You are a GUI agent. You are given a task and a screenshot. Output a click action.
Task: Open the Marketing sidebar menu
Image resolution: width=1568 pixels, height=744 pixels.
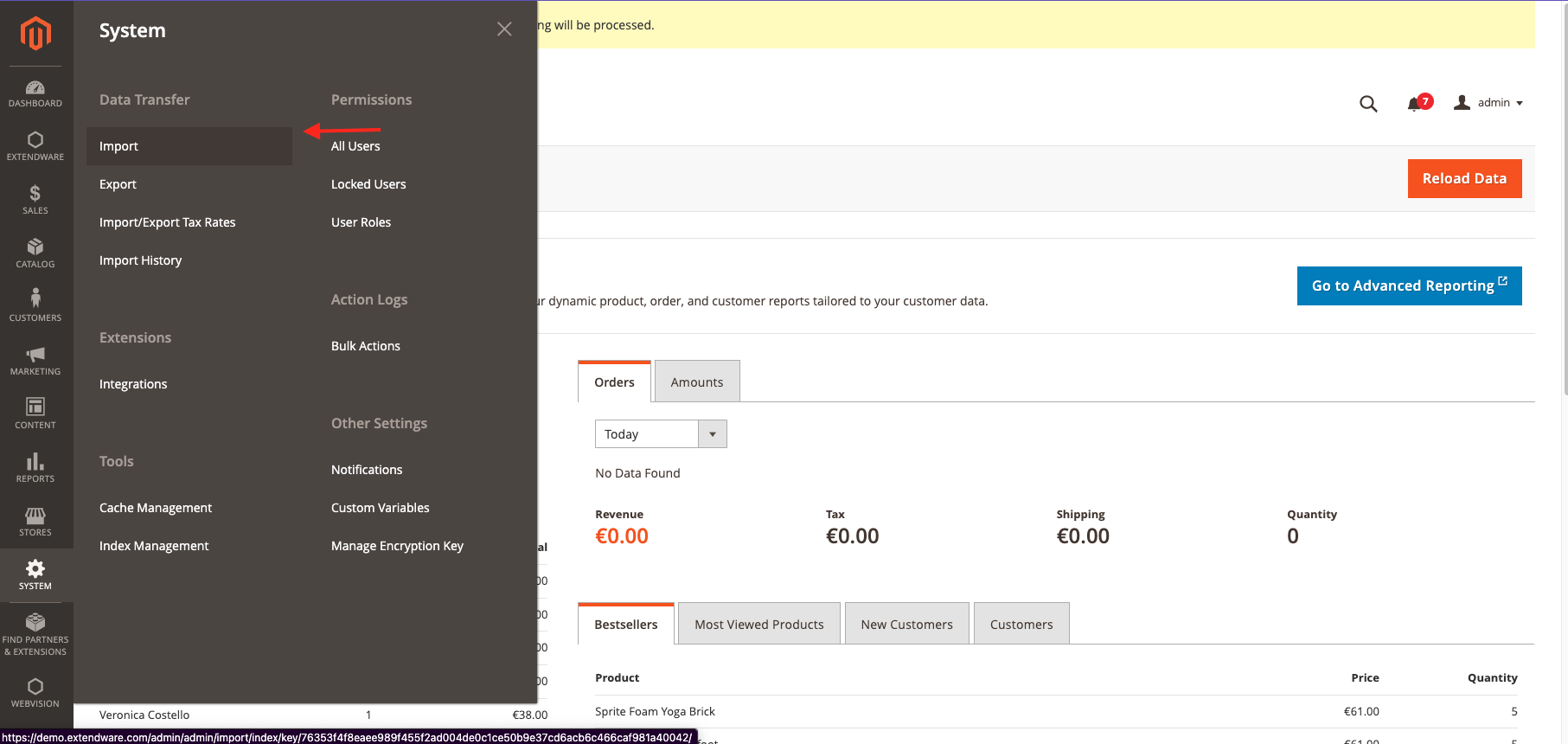[35, 362]
